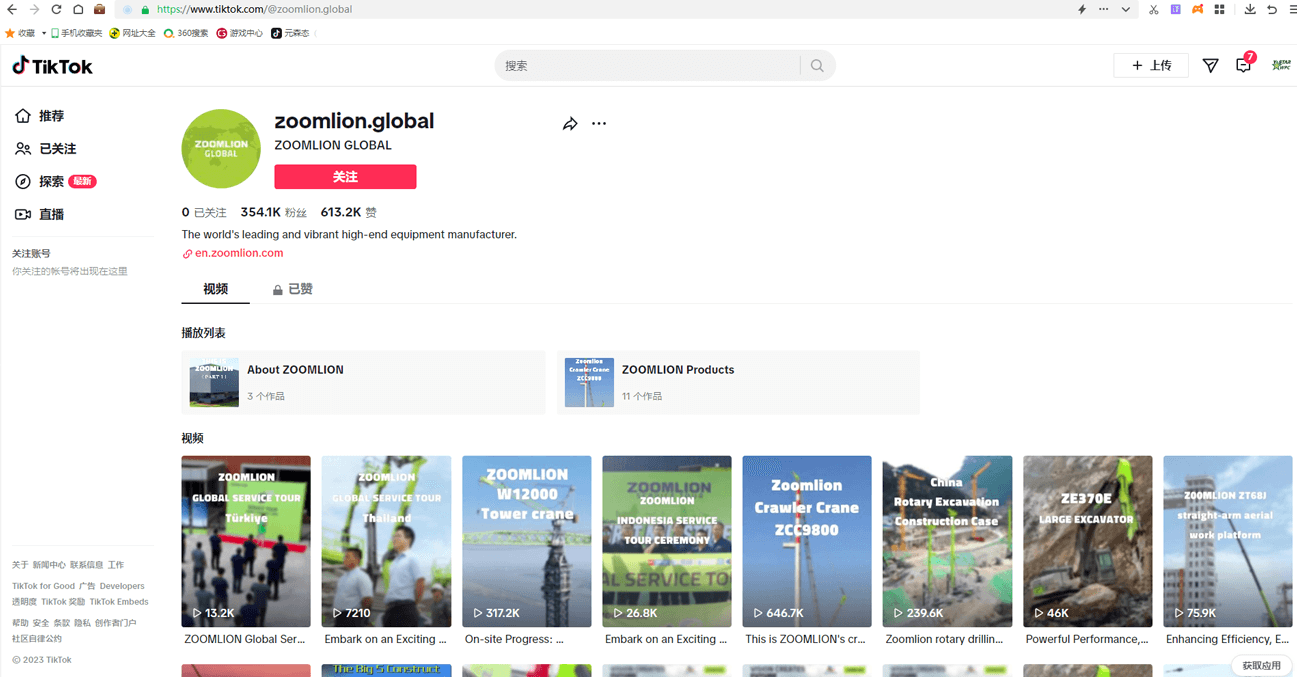
Task: Open 社区自律公约 footer link
Action: click(37, 639)
